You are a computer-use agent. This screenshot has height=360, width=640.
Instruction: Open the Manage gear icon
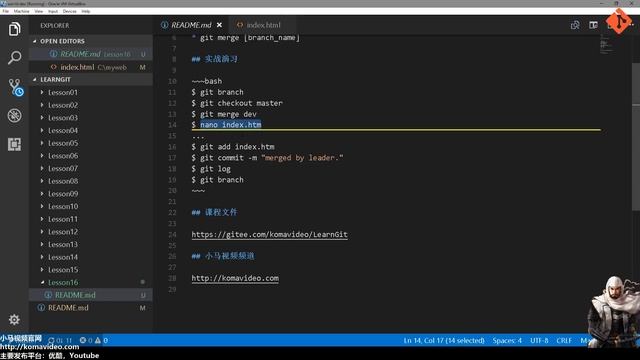coord(14,319)
